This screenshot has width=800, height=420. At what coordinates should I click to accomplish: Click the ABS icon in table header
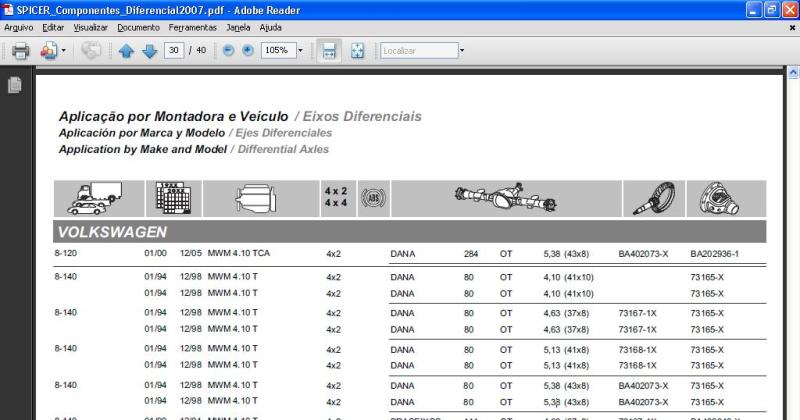pos(373,199)
